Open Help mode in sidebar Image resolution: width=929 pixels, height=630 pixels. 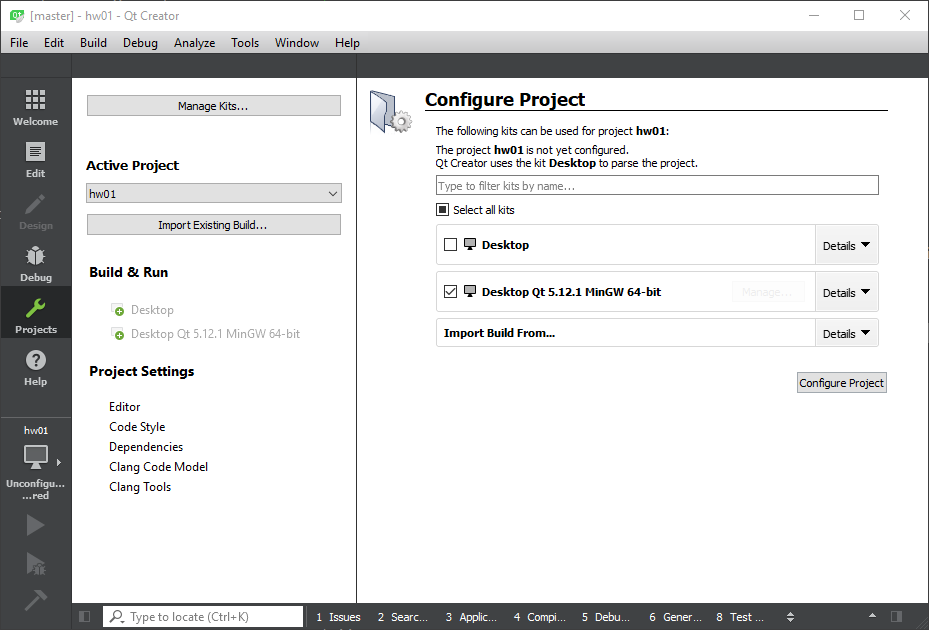(36, 367)
